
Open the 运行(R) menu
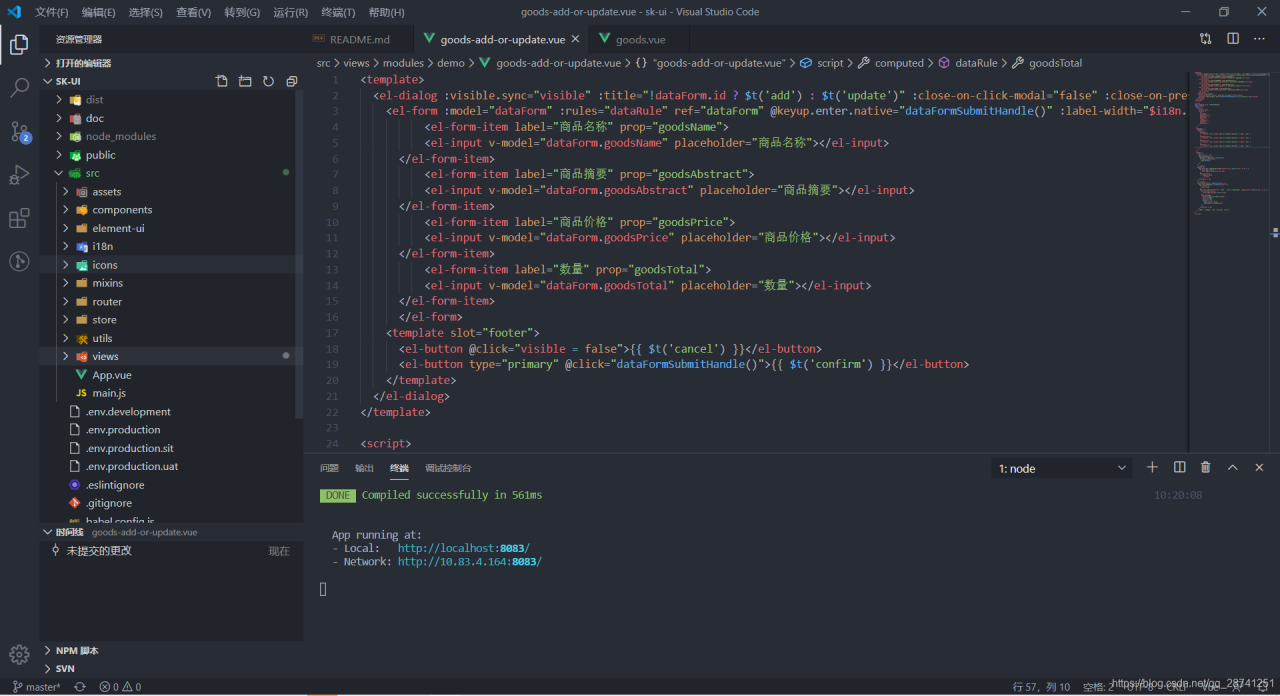tap(290, 12)
